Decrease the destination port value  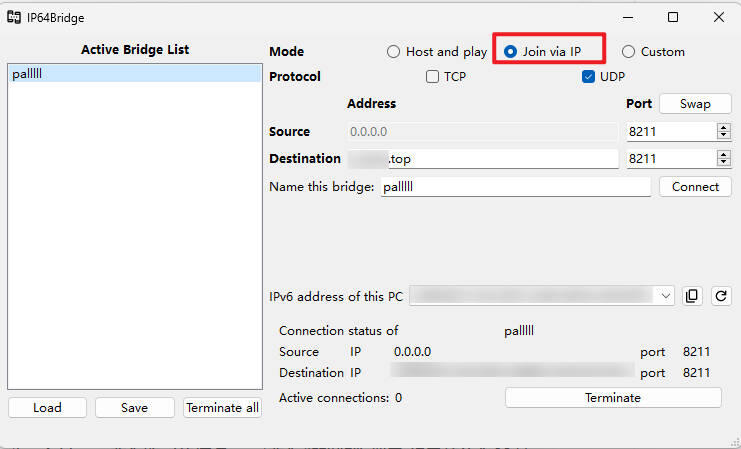pos(724,162)
